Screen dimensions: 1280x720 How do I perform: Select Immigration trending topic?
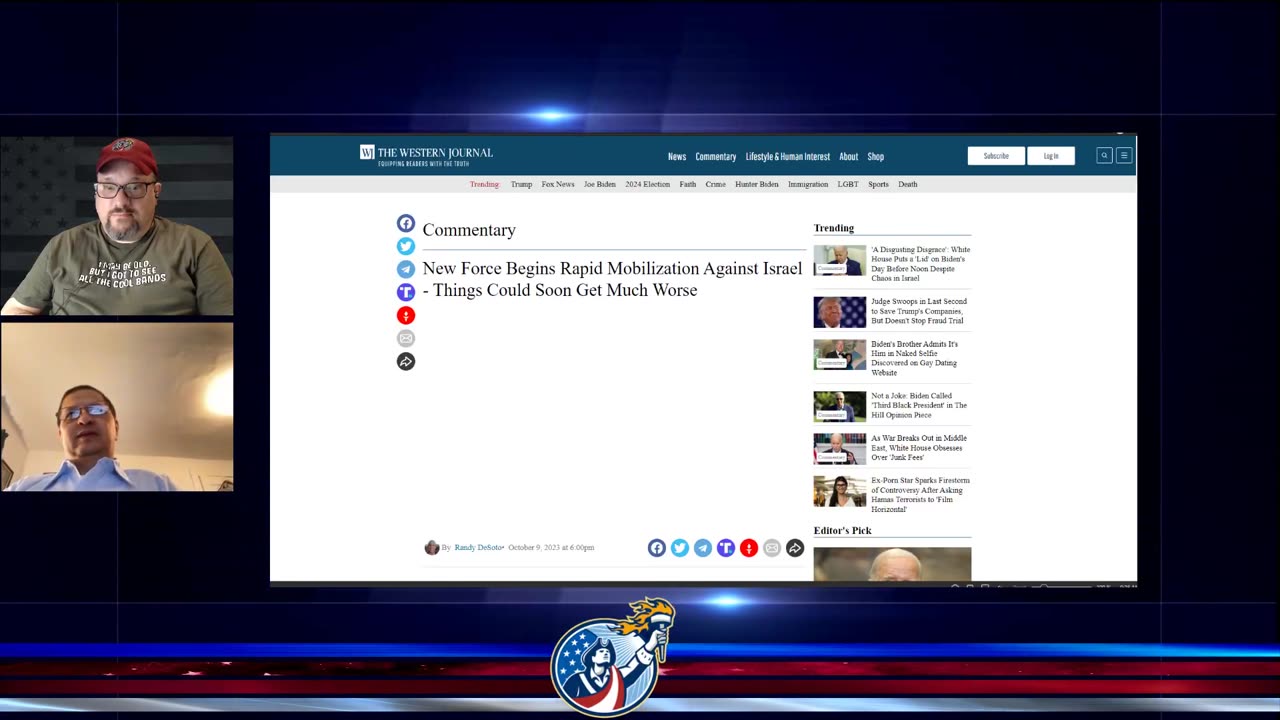pos(808,184)
